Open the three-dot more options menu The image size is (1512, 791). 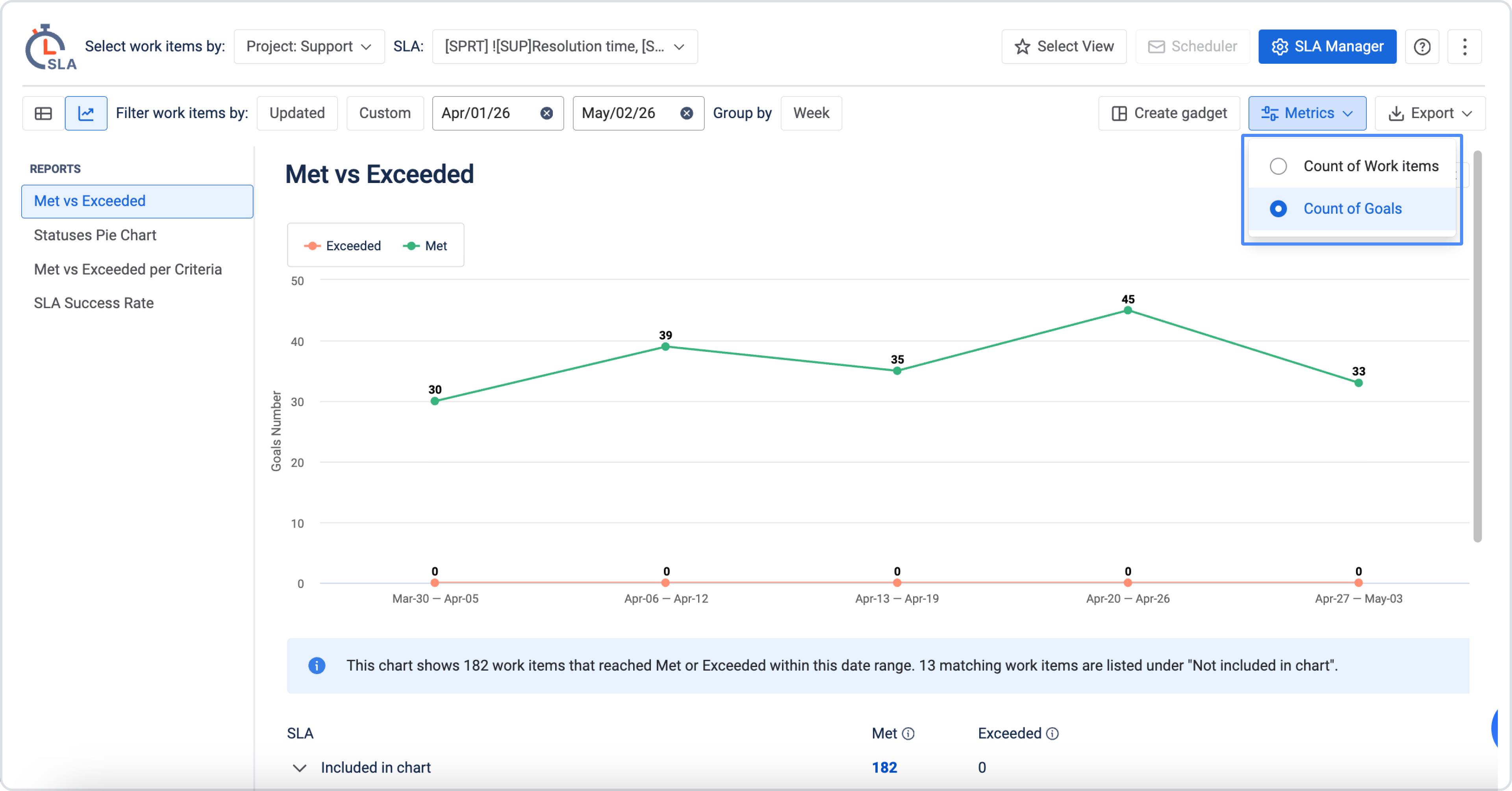1464,46
